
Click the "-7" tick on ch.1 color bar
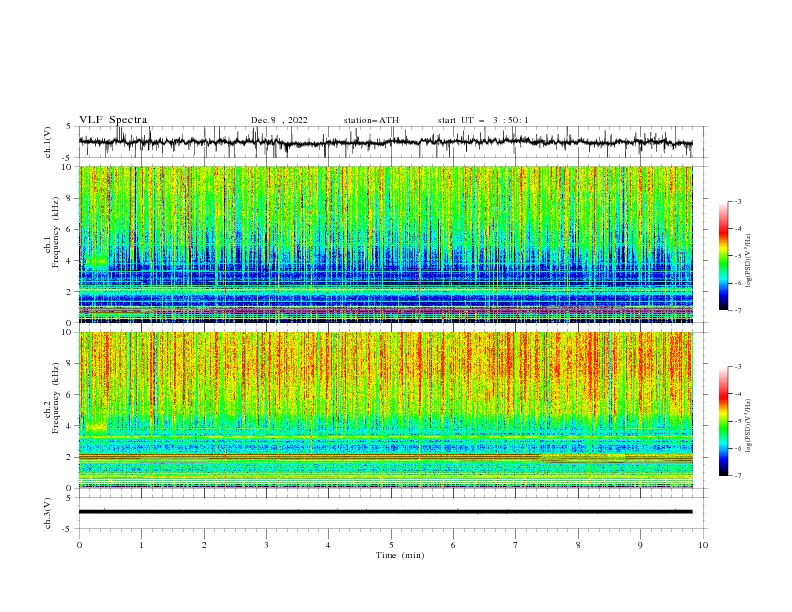tap(737, 311)
